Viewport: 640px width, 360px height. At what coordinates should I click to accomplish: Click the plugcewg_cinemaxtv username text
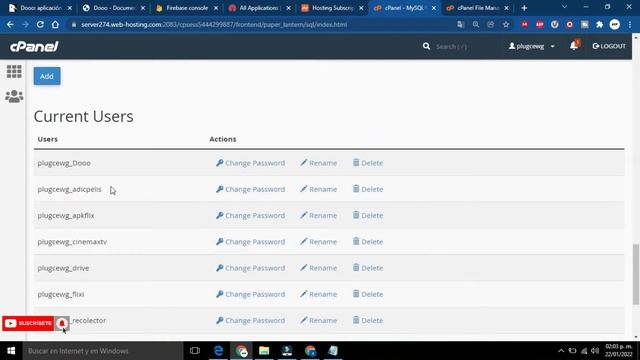click(72, 242)
